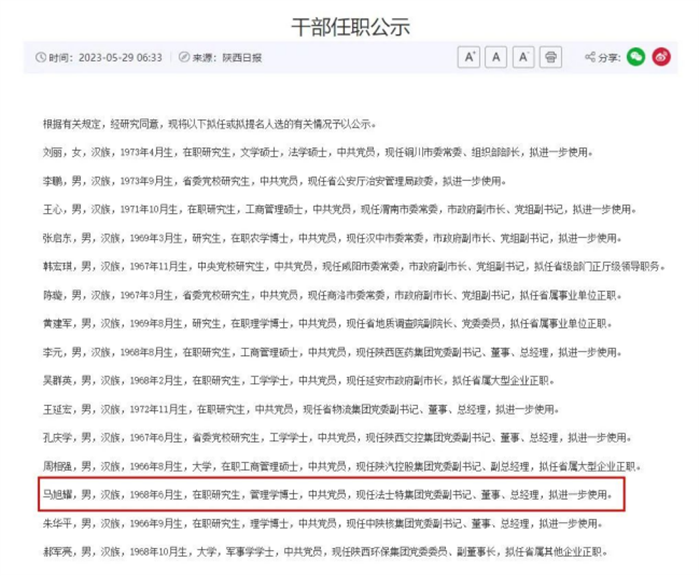Click the row for 李元
The height and width of the screenshot is (576, 700).
pyautogui.click(x=332, y=352)
